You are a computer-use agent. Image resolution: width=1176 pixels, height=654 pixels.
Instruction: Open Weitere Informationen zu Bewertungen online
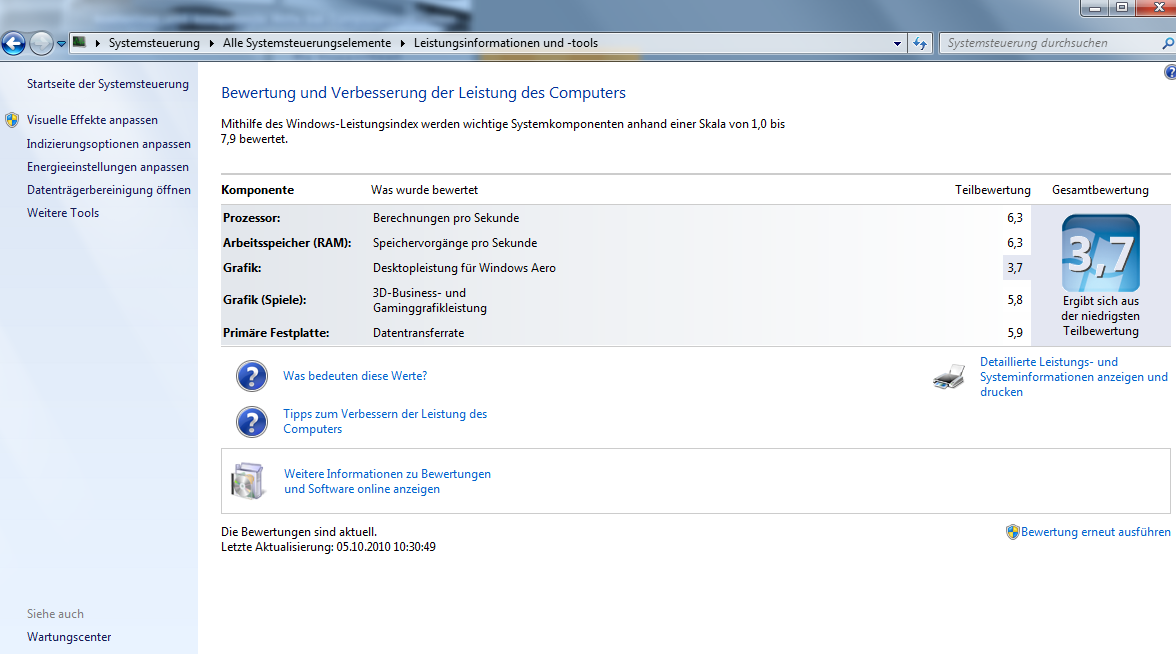tap(387, 482)
